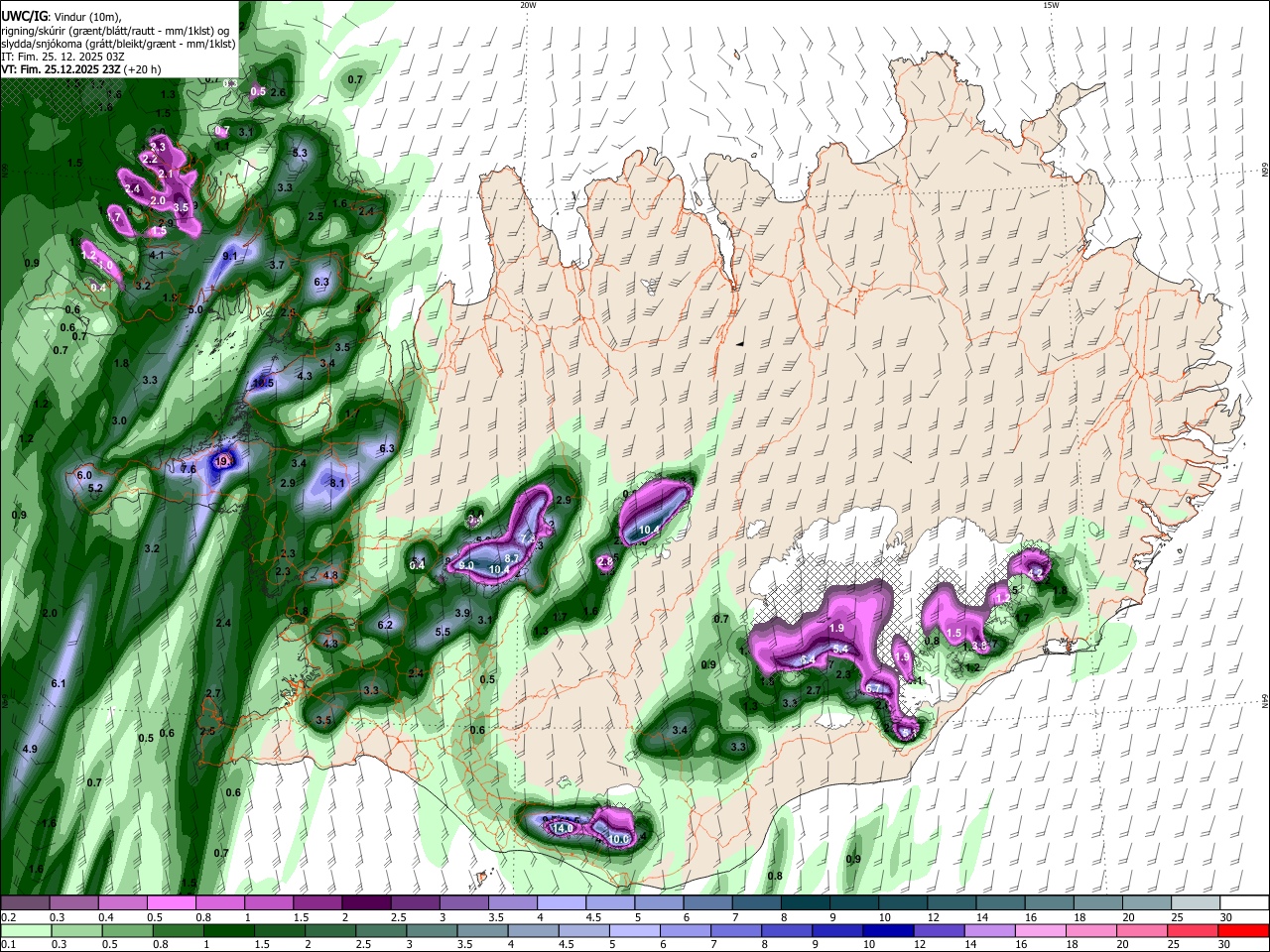1270x952 pixels.
Task: Select the dark teal 8 snow scale swatch
Action: [805, 903]
